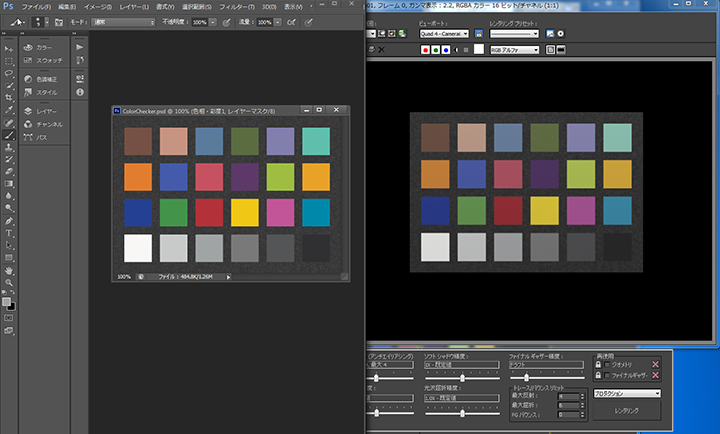The width and height of the screenshot is (720, 434).
Task: Open the Quad 4 - Camera viewport dropdown
Action: click(443, 33)
